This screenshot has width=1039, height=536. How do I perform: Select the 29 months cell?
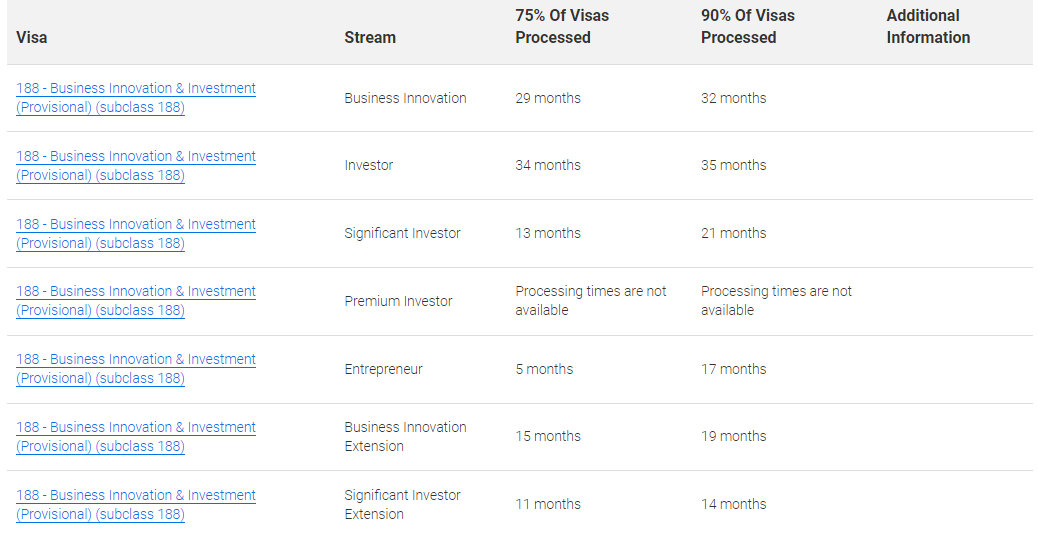click(x=548, y=98)
